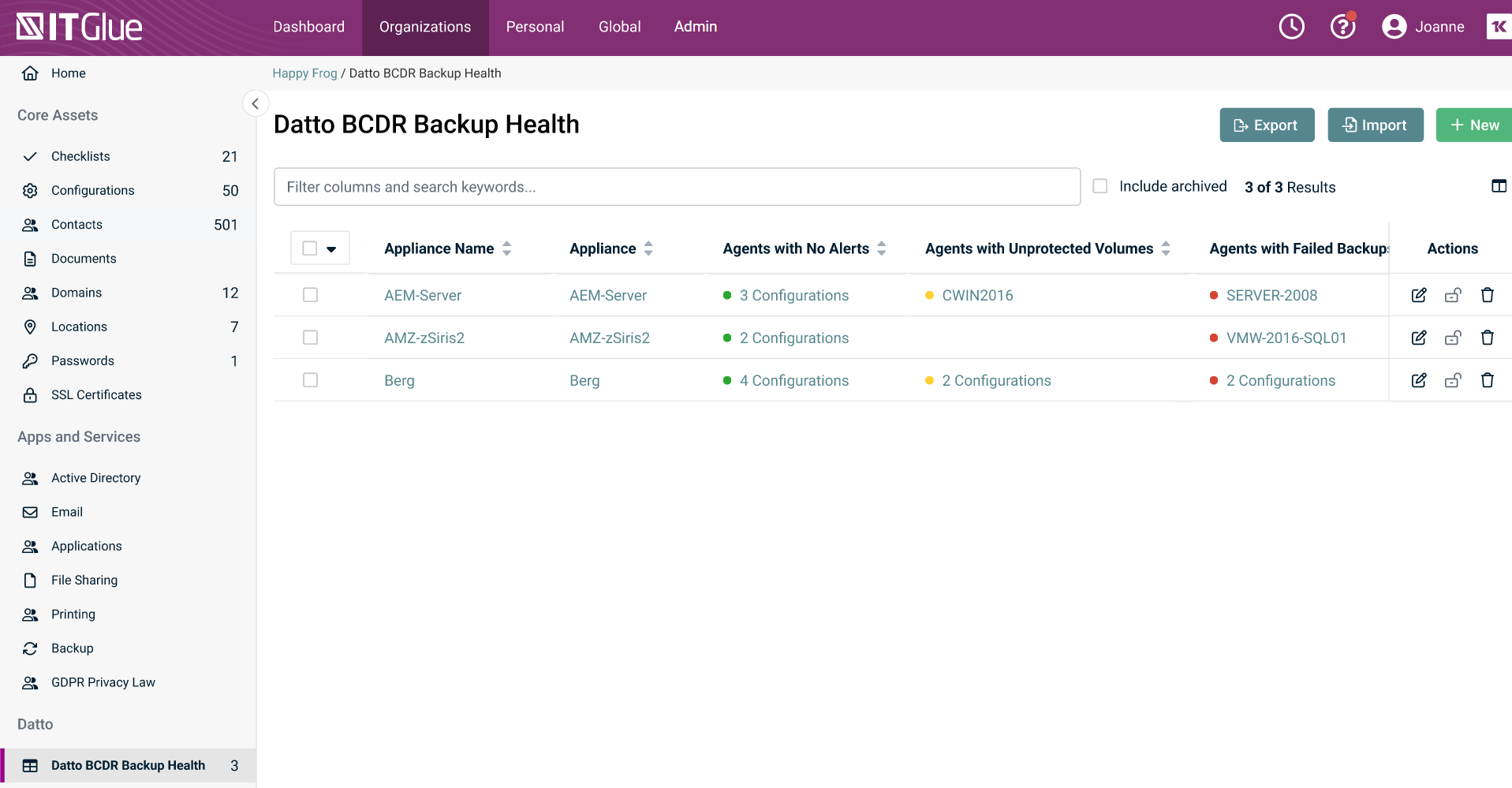1512x788 pixels.
Task: Edit the AEM-Server row with the pencil icon
Action: 1418,295
